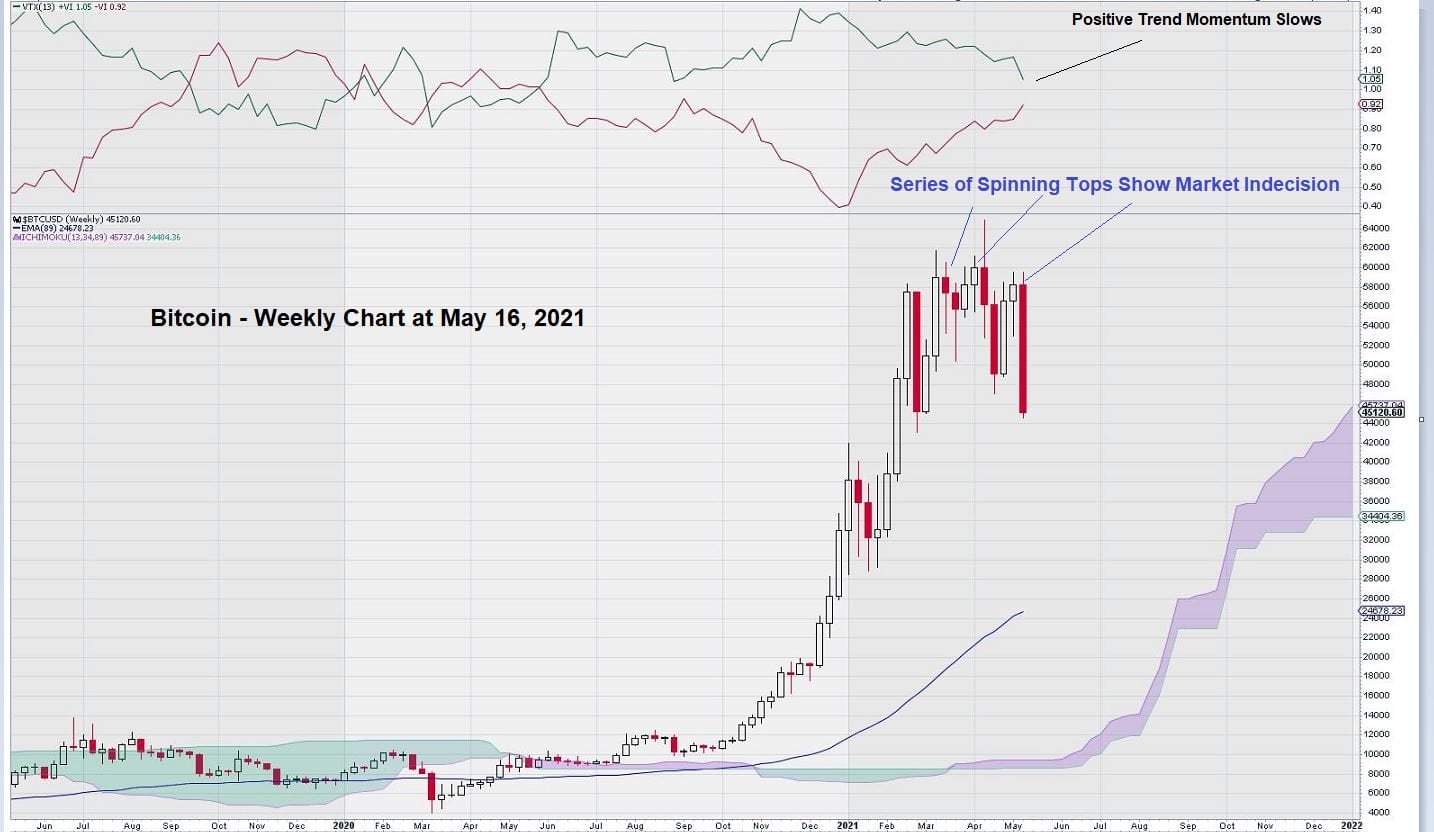This screenshot has height=832, width=1434.
Task: Click the 'Series of Spinning Tops Show Market Indecision' annotation
Action: [1115, 184]
